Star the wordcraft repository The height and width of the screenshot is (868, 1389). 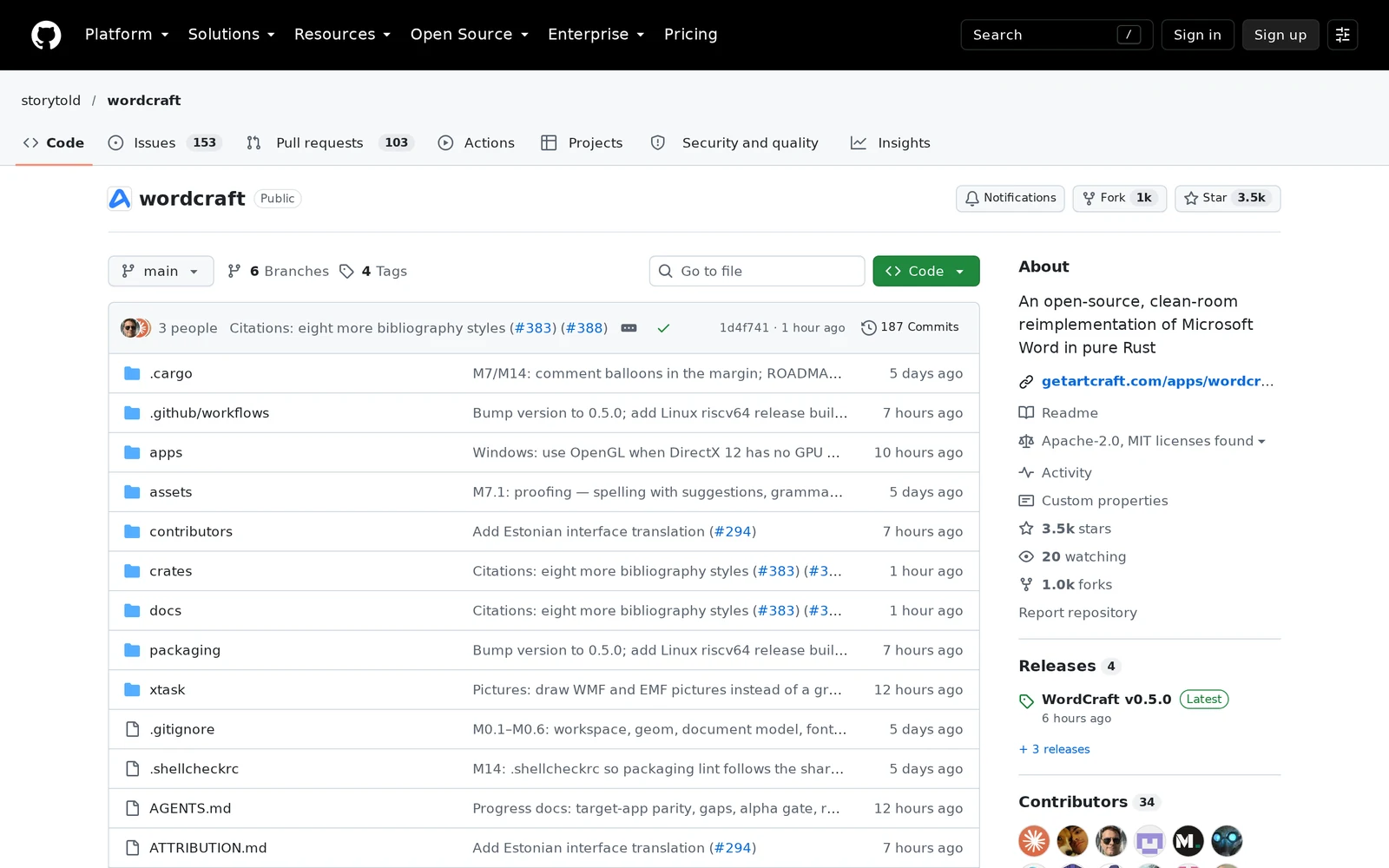coord(1228,198)
